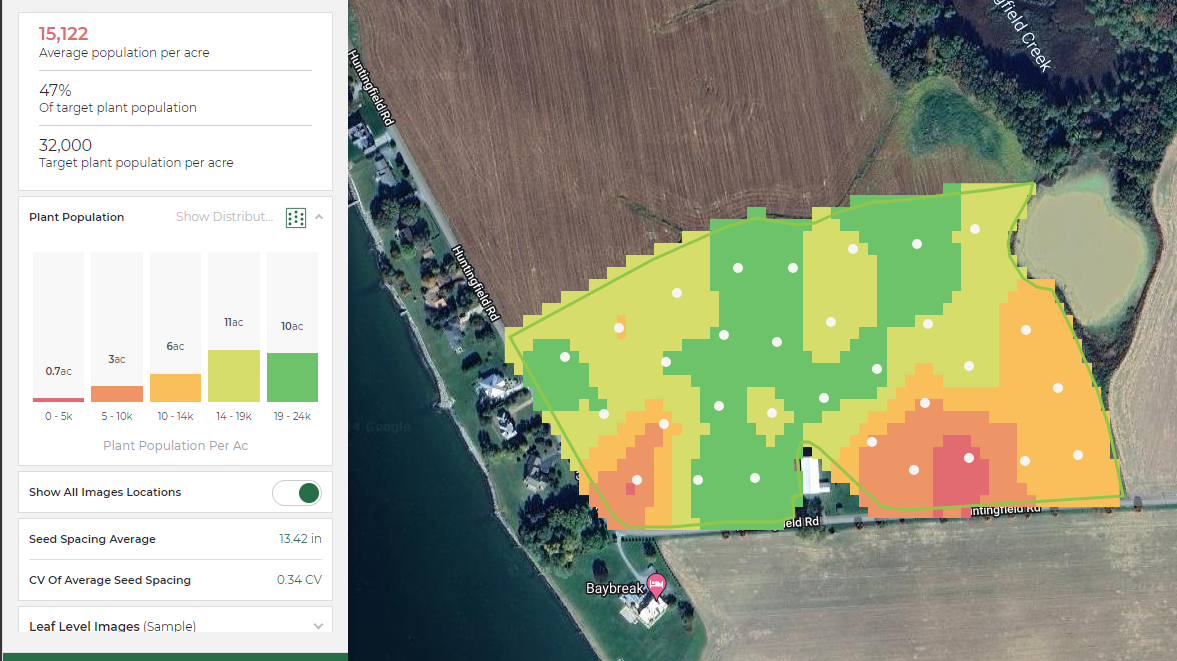Image resolution: width=1177 pixels, height=661 pixels.
Task: Click the image dot in the eastern orange region
Action: click(1059, 387)
